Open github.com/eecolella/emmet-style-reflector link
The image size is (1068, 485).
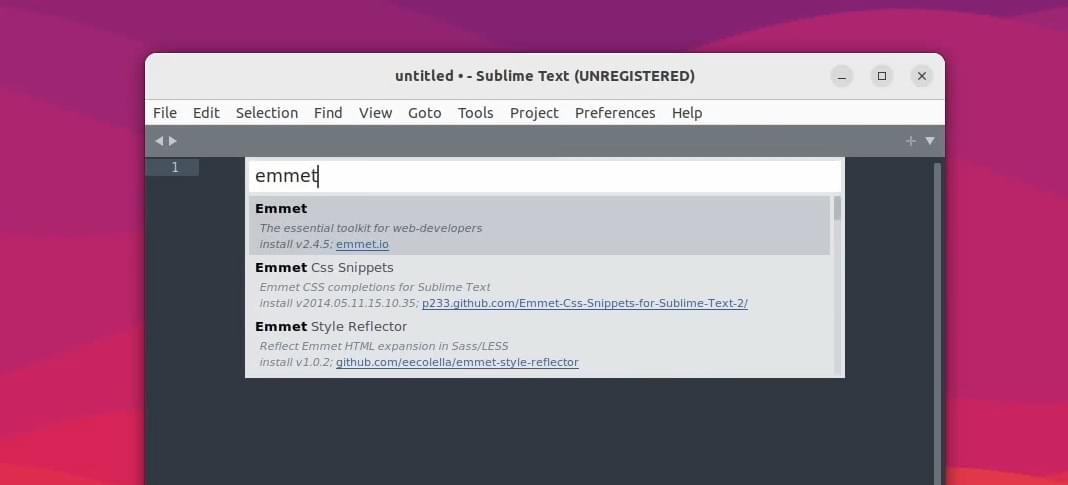pos(457,362)
